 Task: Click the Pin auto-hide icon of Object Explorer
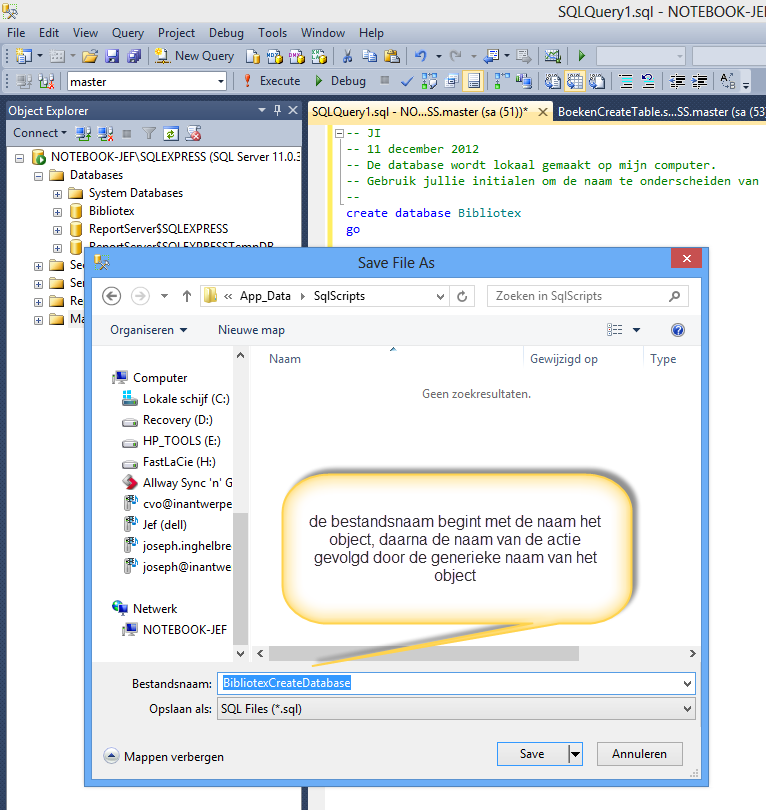(277, 110)
